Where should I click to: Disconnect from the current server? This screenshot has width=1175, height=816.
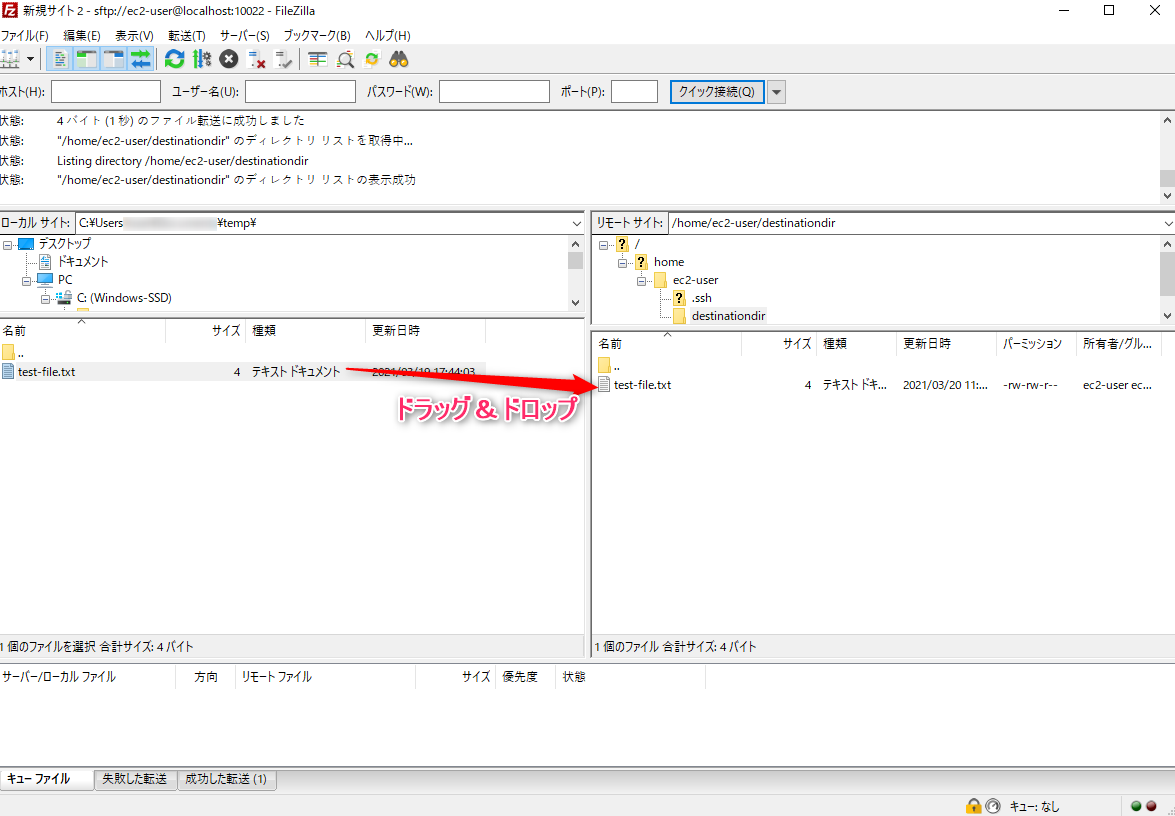point(256,59)
